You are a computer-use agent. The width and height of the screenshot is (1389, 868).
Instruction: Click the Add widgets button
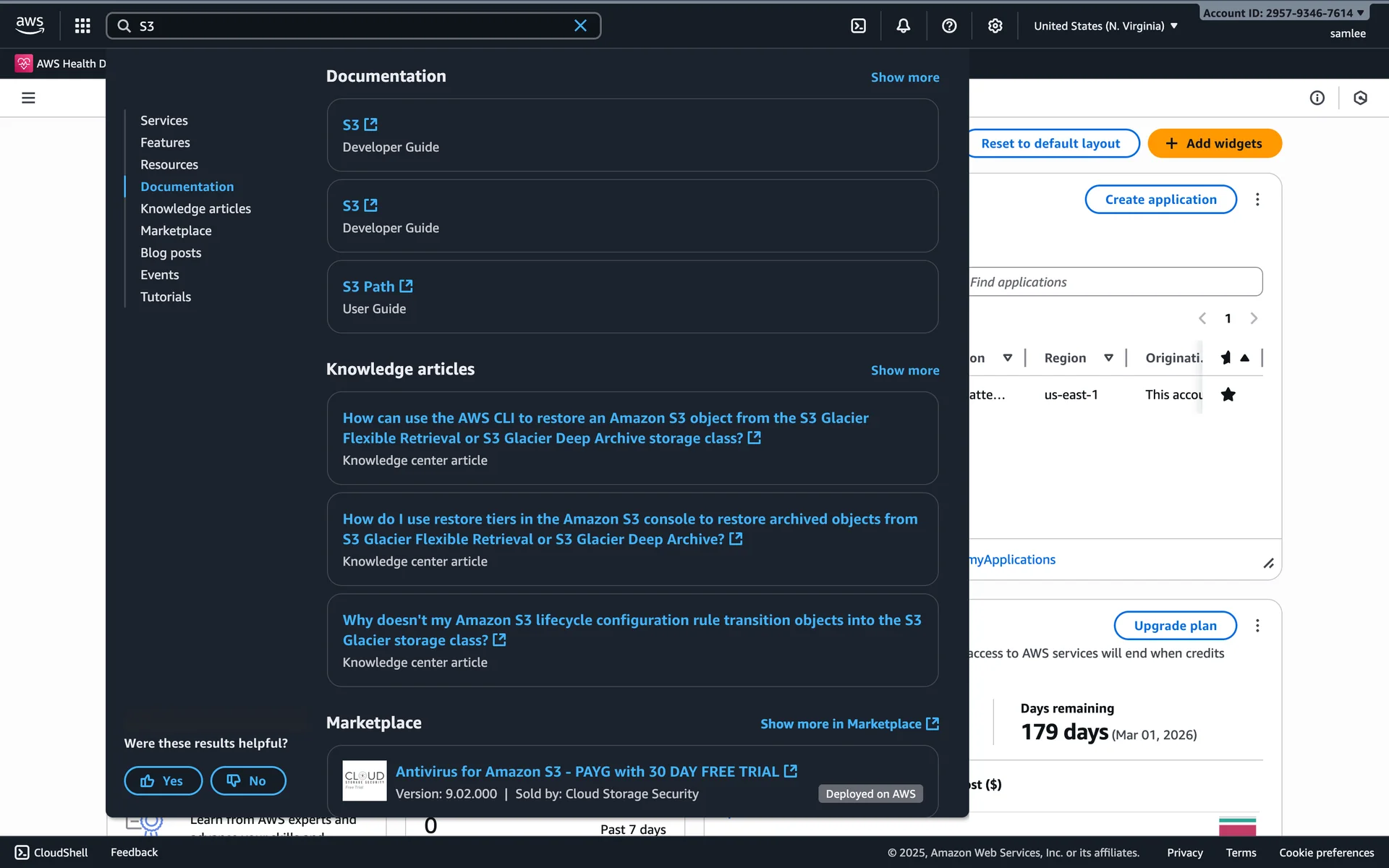tap(1214, 143)
